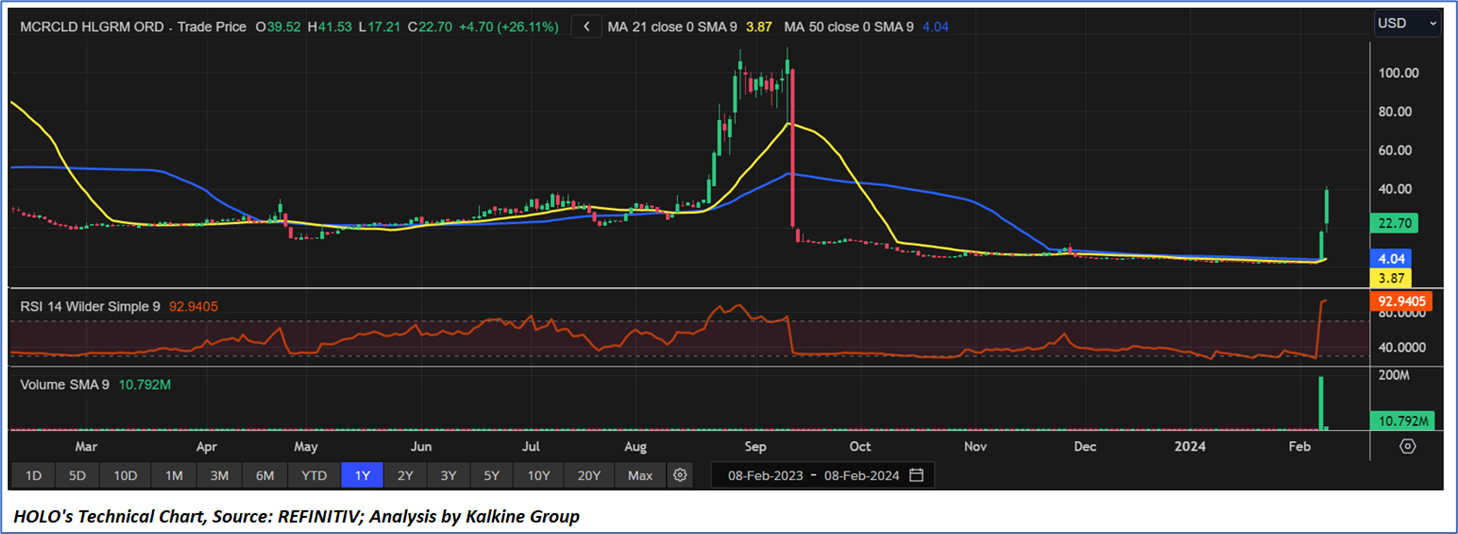Click the settings gear beside Max button

(x=680, y=475)
